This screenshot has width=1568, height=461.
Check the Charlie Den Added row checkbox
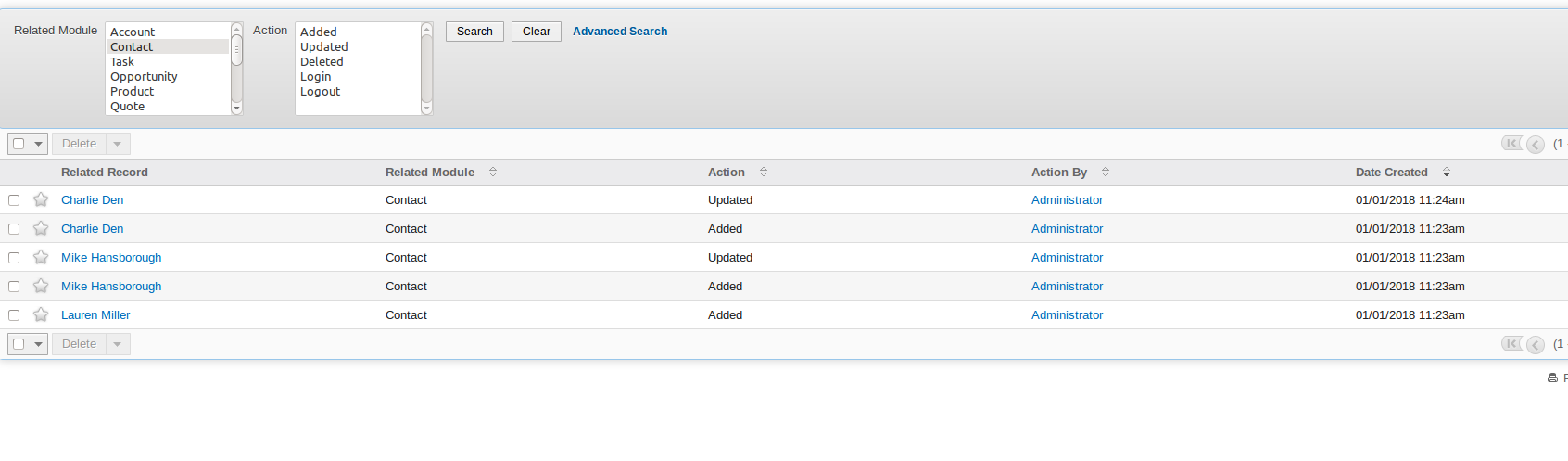(x=14, y=228)
